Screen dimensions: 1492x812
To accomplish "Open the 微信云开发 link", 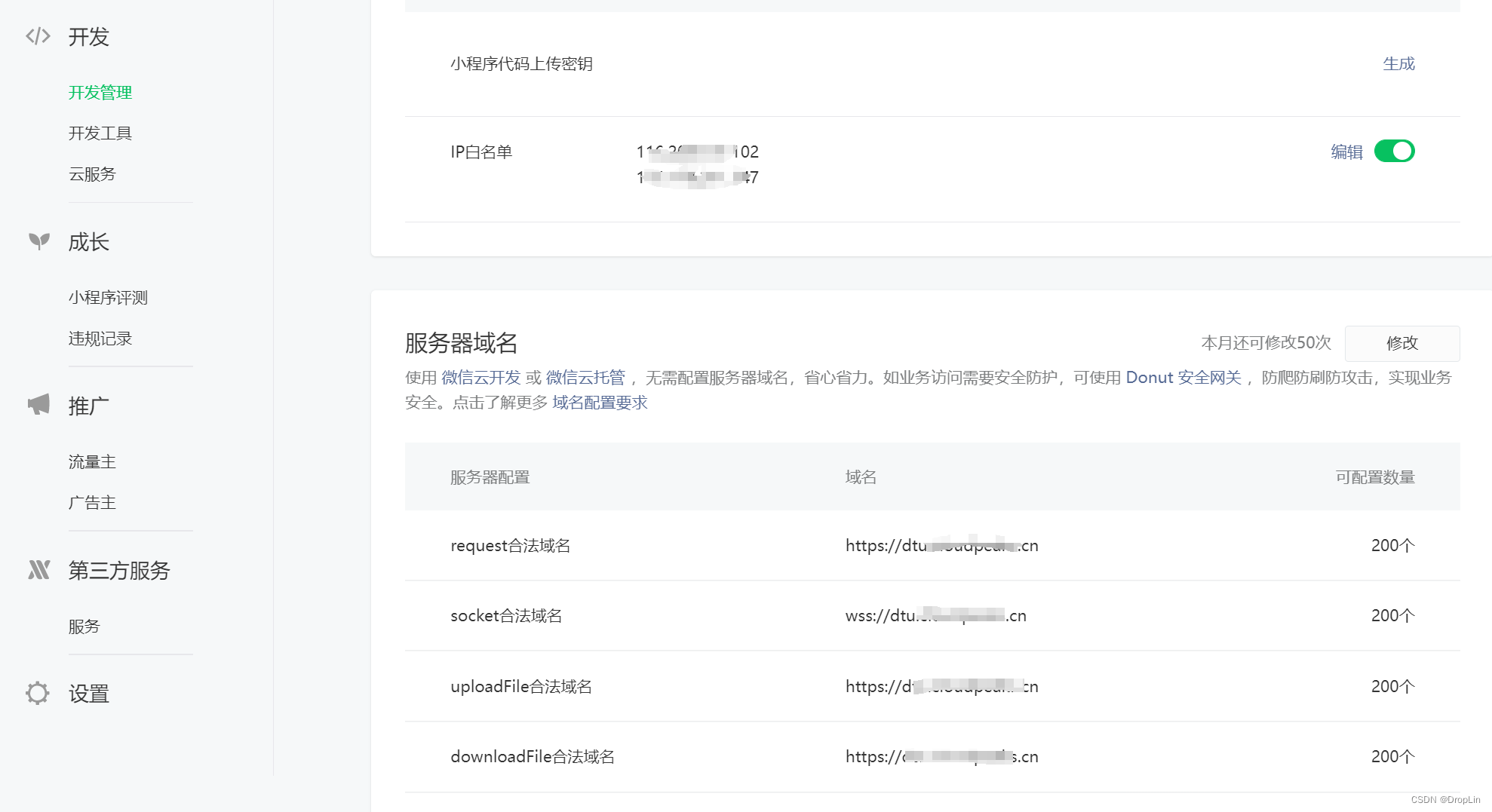I will point(481,378).
